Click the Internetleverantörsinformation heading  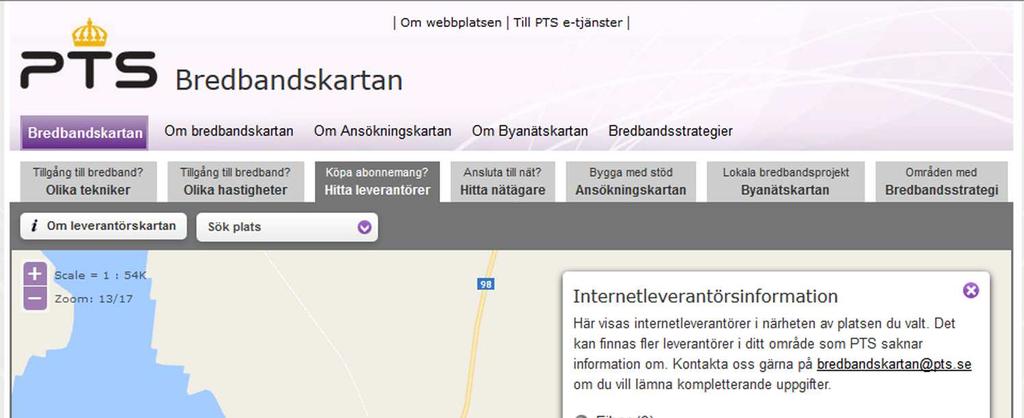click(x=705, y=296)
